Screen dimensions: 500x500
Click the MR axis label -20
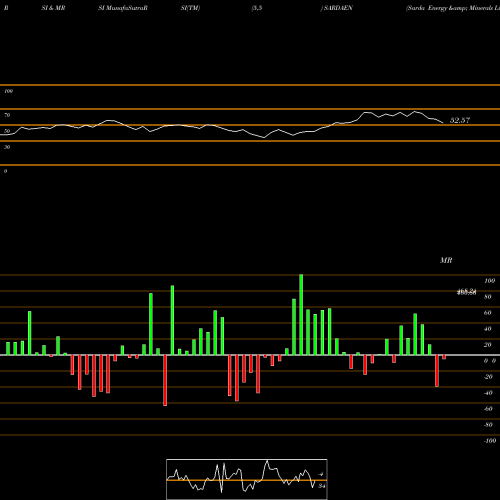(x=488, y=377)
